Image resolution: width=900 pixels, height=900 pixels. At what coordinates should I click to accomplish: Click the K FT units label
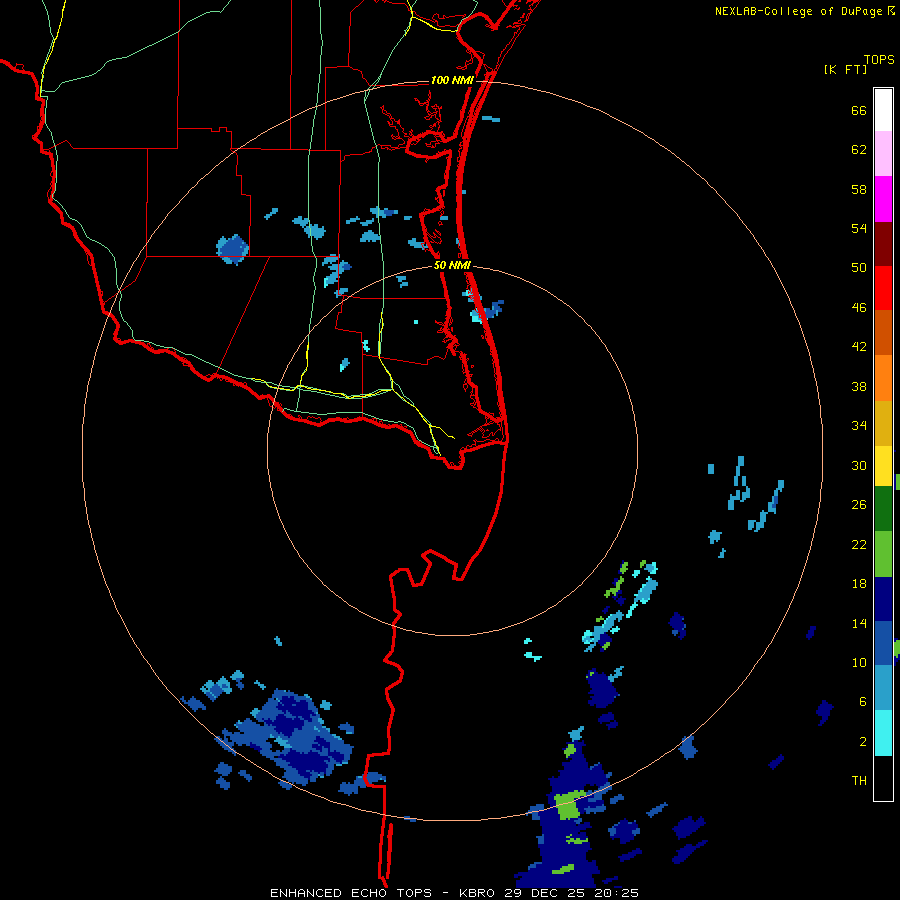pyautogui.click(x=845, y=70)
